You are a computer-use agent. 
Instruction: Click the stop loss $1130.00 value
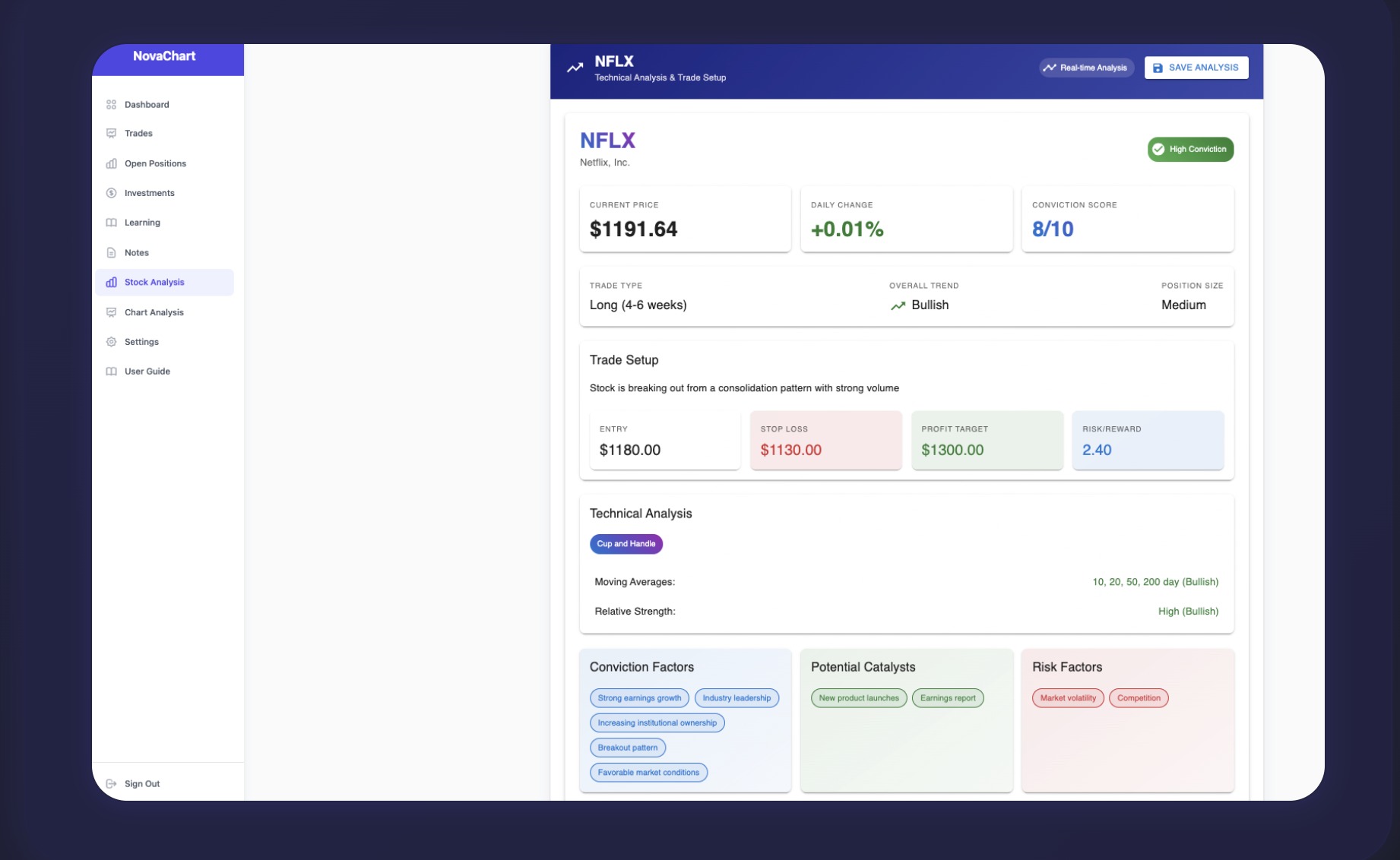point(791,451)
